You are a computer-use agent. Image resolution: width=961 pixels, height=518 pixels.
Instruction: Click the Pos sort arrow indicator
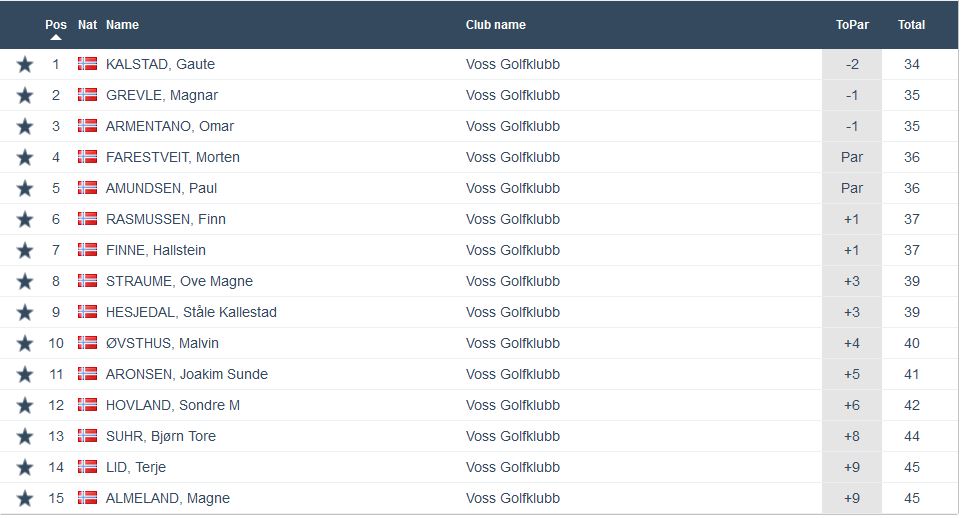(56, 38)
